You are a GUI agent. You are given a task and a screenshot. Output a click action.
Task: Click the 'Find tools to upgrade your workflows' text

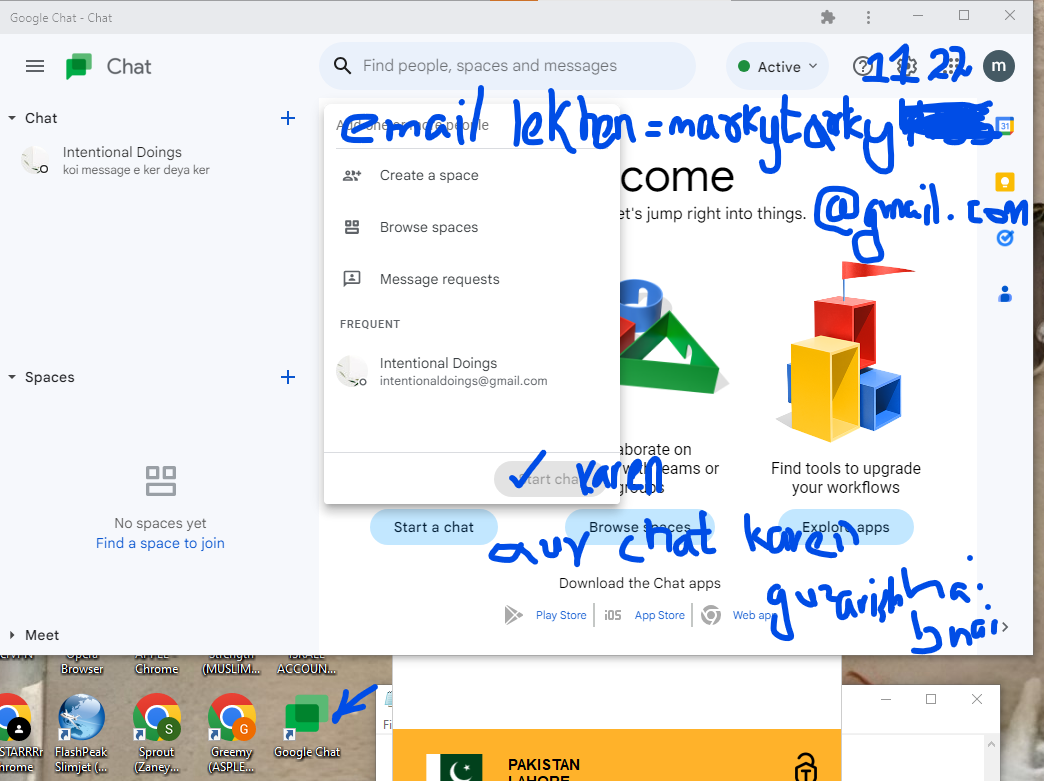tap(846, 478)
